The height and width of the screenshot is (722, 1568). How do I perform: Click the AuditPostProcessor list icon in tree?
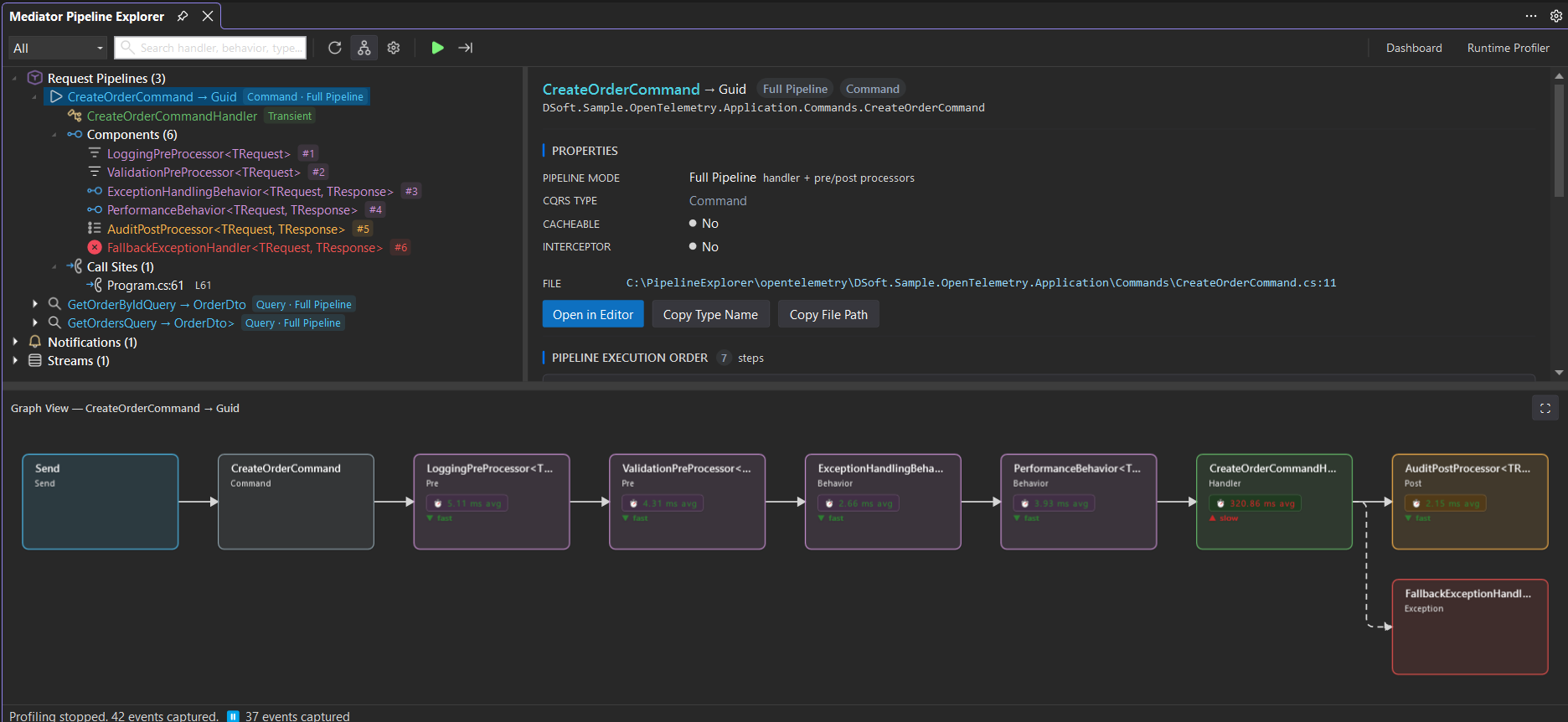95,229
